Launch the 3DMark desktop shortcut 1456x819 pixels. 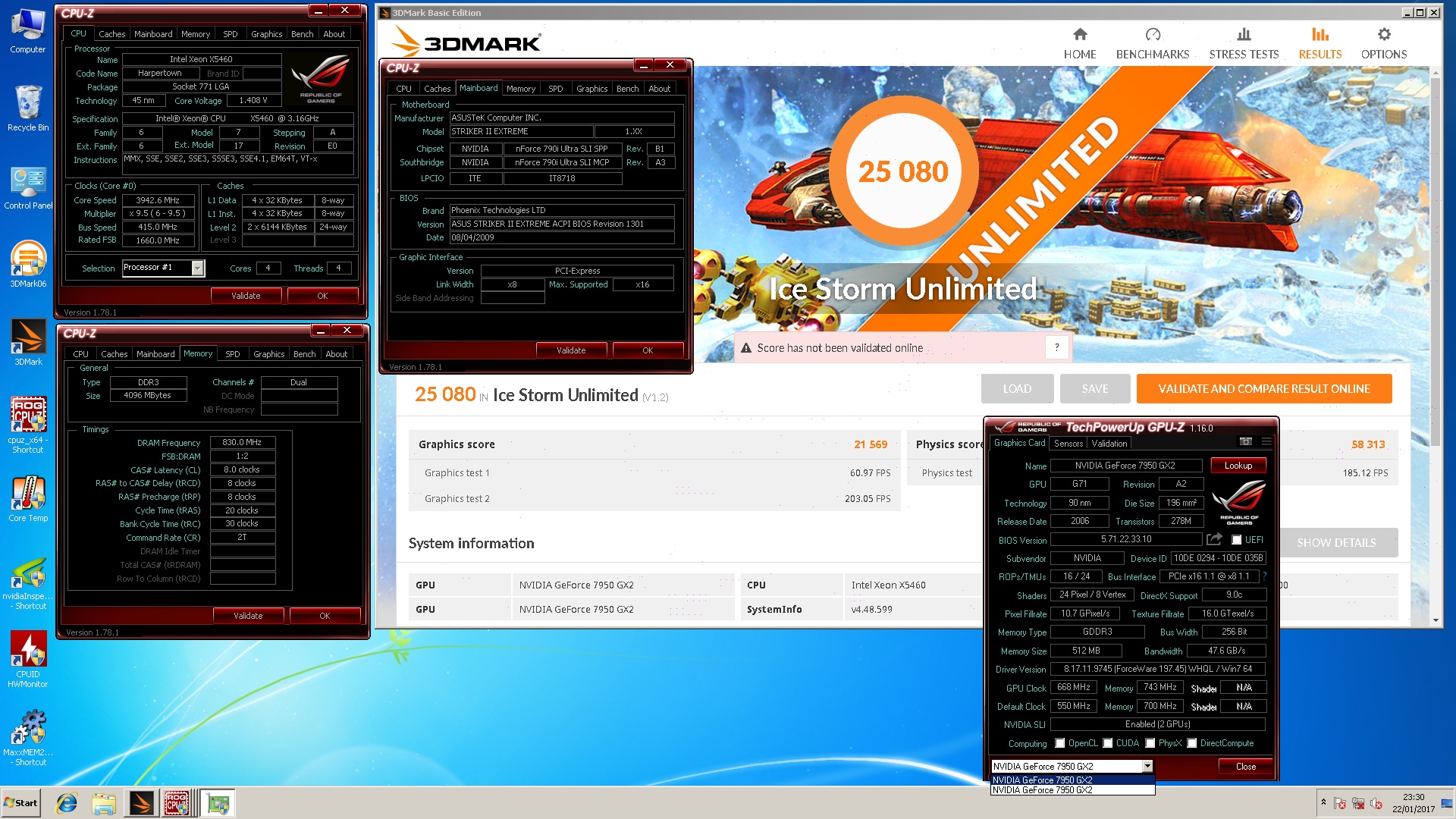[x=28, y=343]
